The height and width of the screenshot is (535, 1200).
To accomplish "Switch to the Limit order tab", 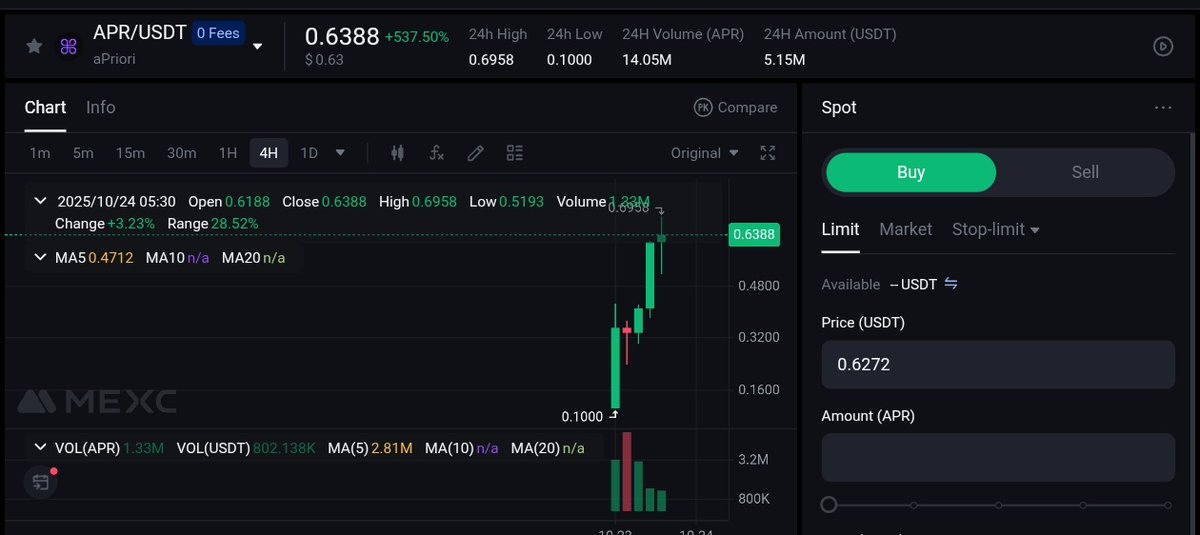I will [840, 229].
